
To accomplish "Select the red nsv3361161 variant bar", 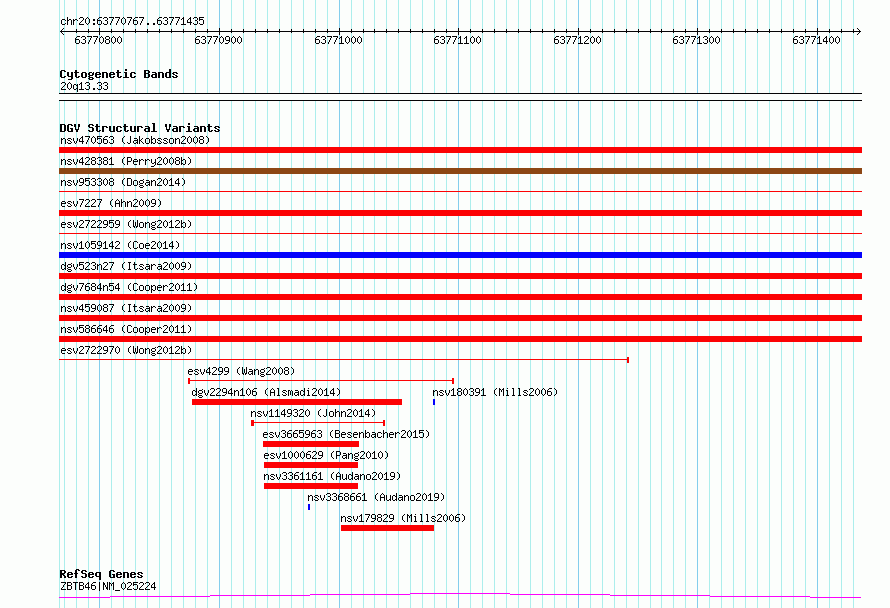I will tap(311, 486).
